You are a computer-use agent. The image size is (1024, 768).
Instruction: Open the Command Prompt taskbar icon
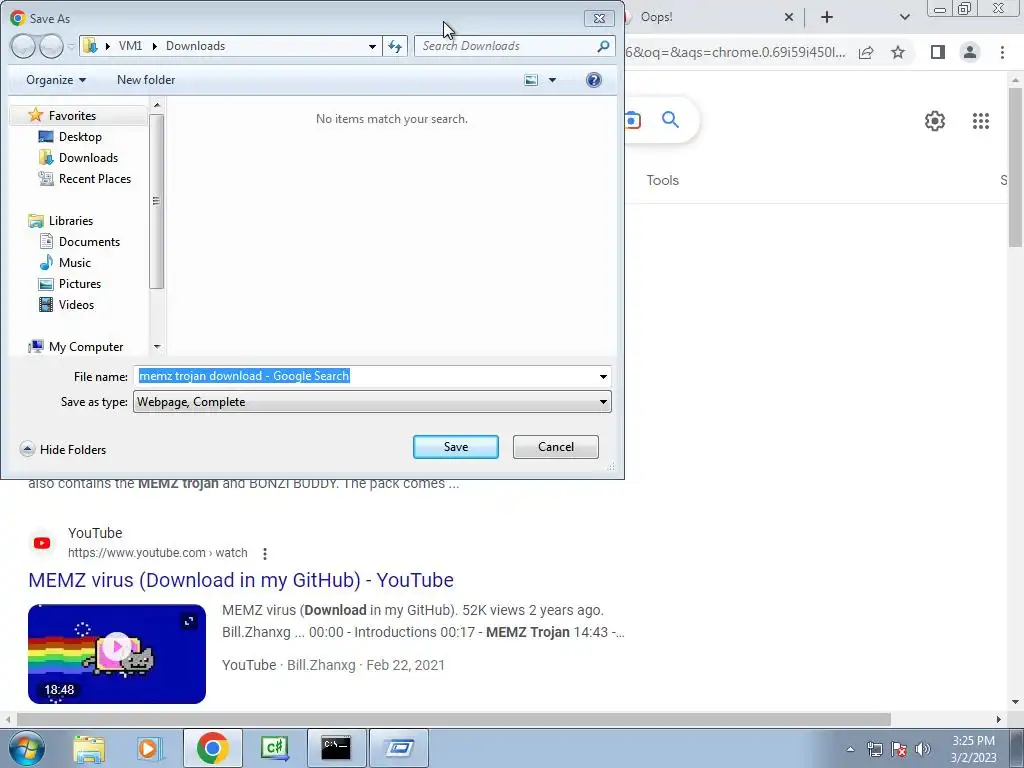pos(336,748)
